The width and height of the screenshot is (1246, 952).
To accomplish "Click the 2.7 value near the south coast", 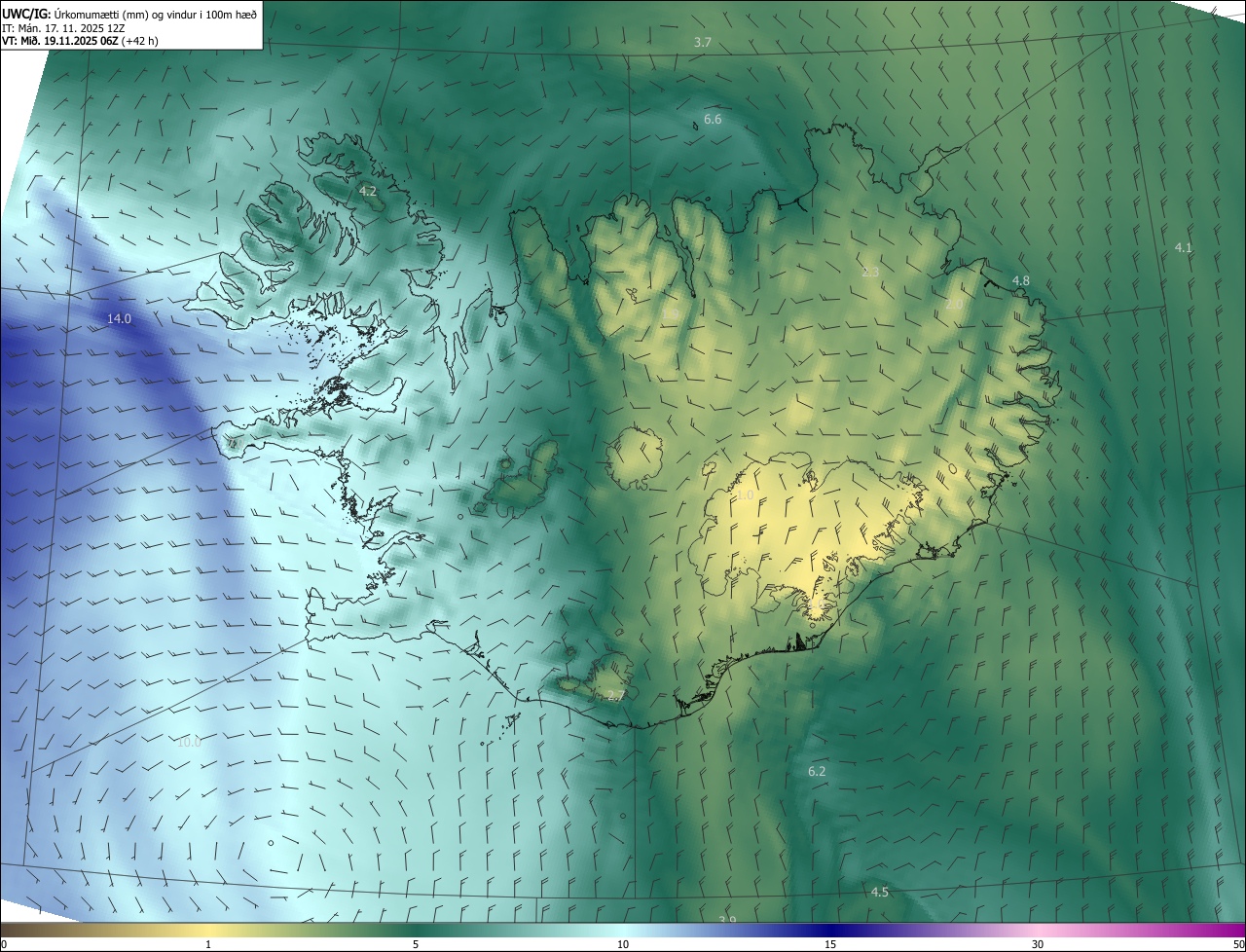I will click(x=615, y=695).
